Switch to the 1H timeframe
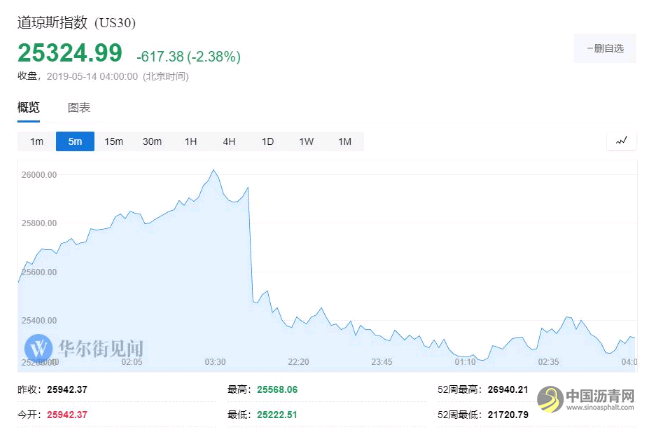 191,142
